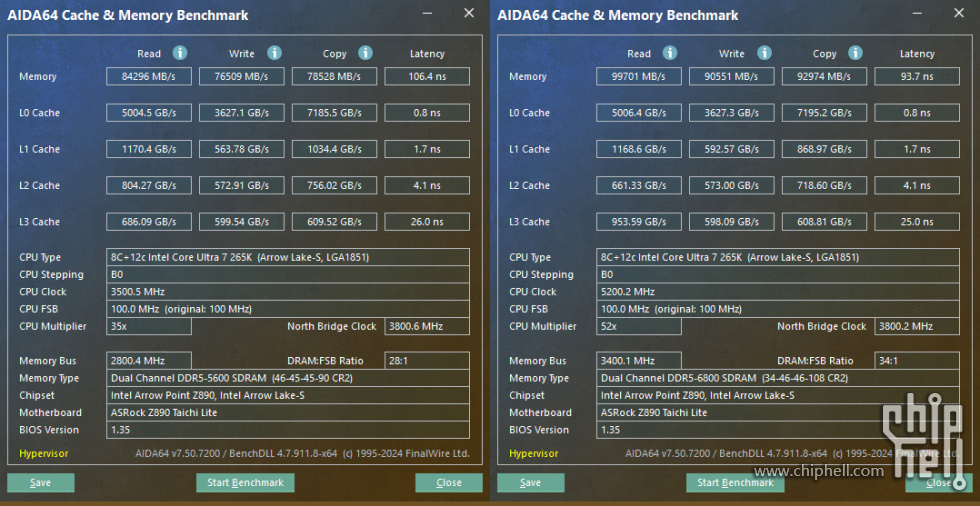980x506 pixels.
Task: Click Start Benchmark in right window
Action: pos(735,482)
